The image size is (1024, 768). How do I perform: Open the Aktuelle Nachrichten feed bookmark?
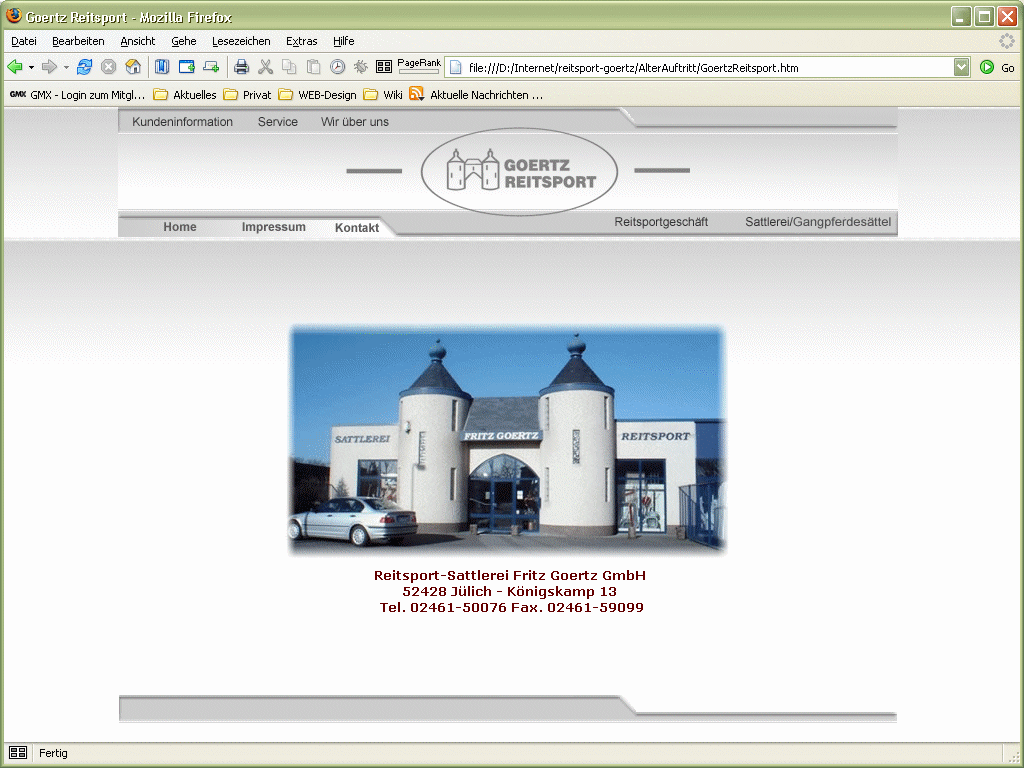[x=476, y=95]
